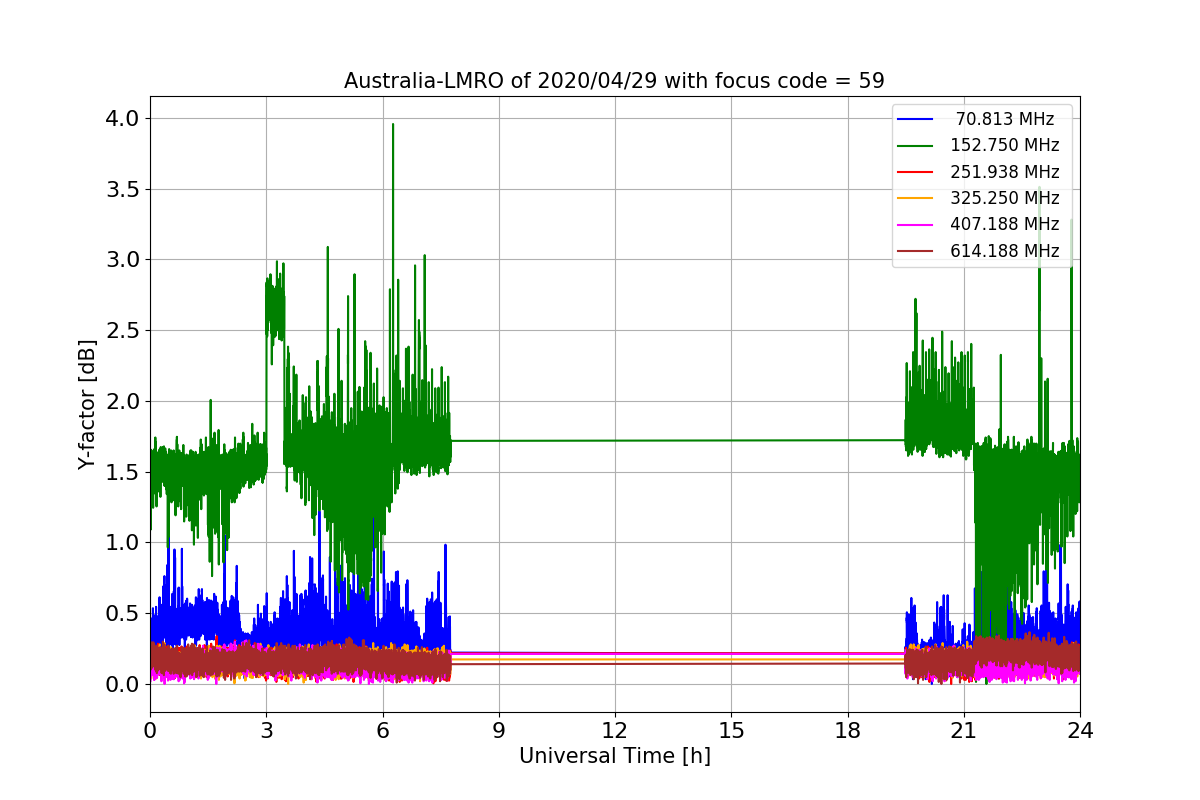Click the 3.0 tick on the y-axis
This screenshot has width=1200, height=800.
click(123, 260)
